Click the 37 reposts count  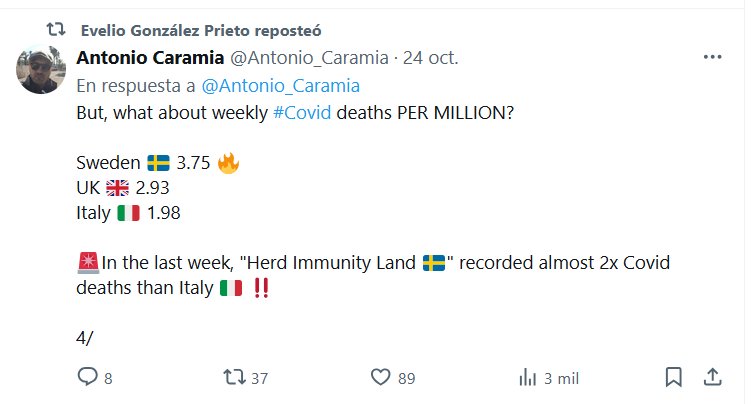click(x=259, y=378)
